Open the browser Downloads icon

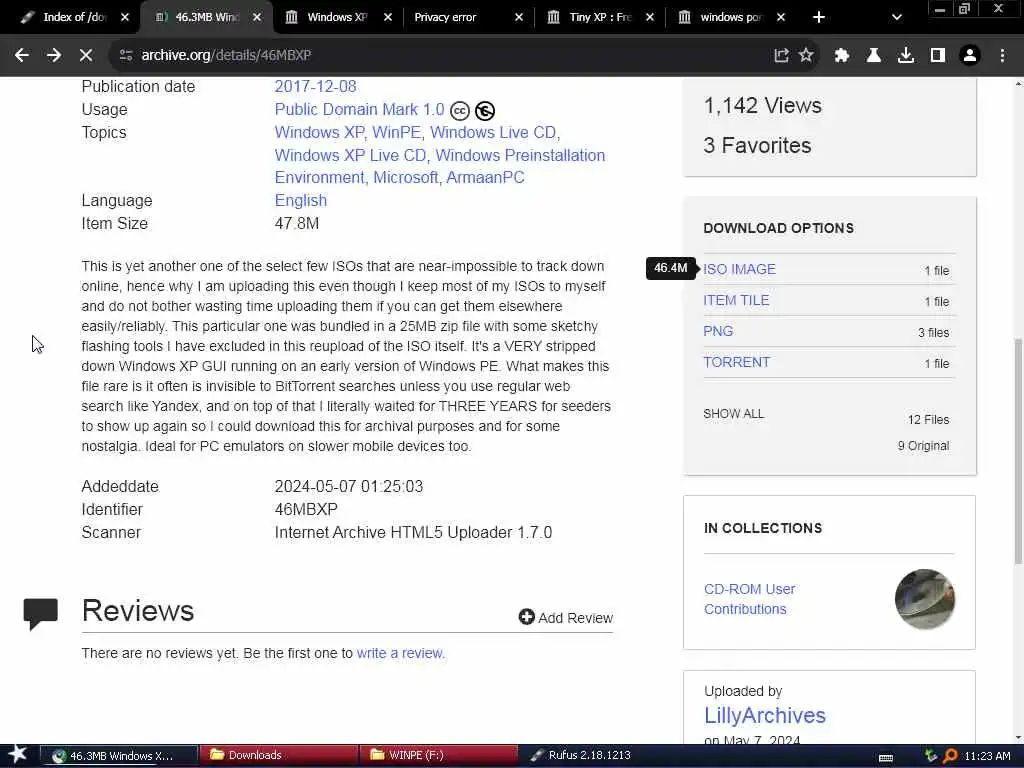[906, 56]
